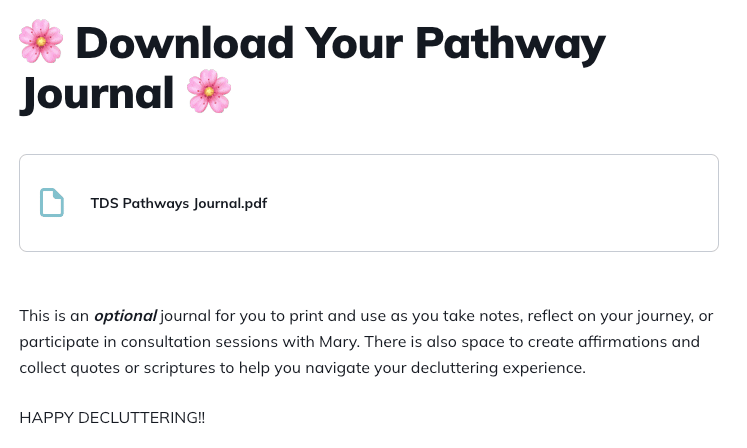747x448 pixels.
Task: Click the bold italic word optional
Action: coord(125,316)
